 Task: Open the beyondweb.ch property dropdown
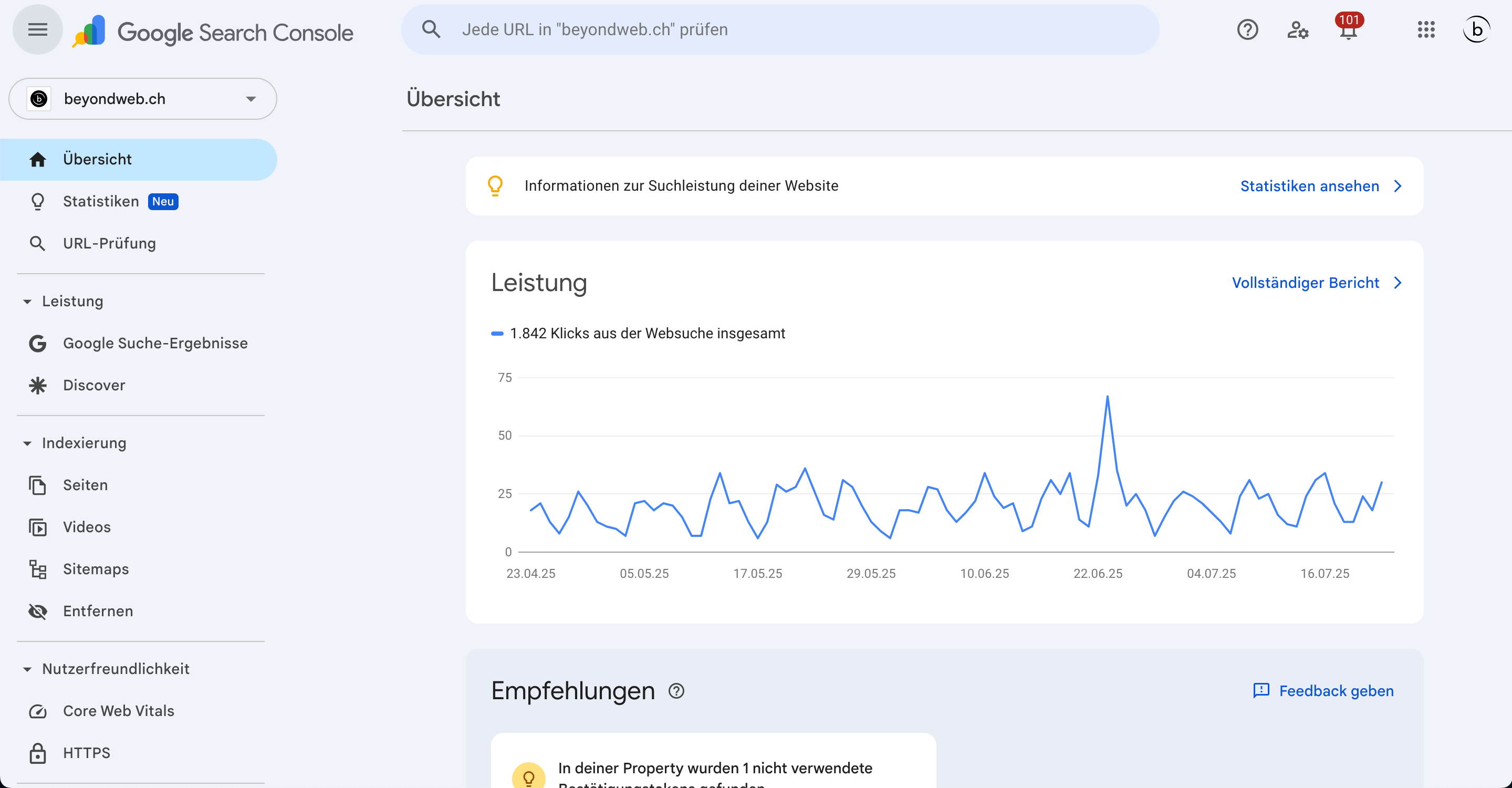[x=143, y=99]
